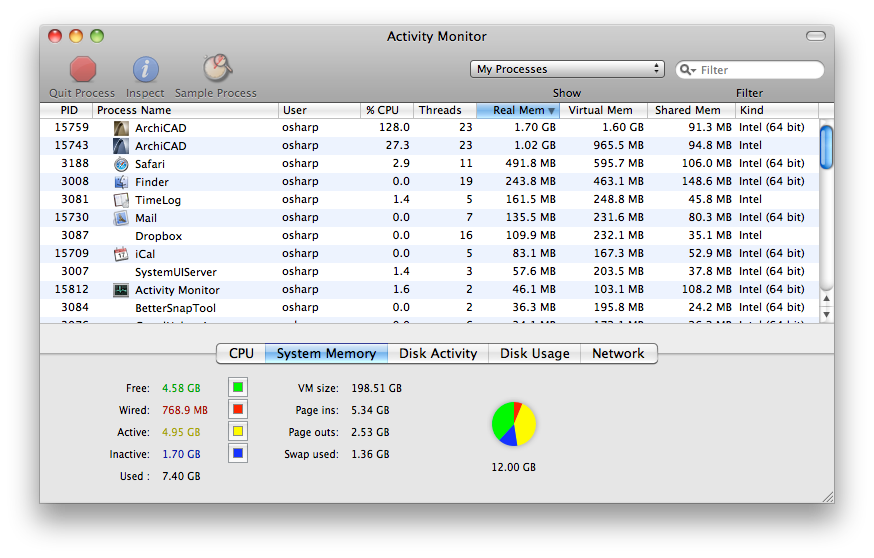
Task: Click the TimeLog process icon
Action: pos(121,200)
